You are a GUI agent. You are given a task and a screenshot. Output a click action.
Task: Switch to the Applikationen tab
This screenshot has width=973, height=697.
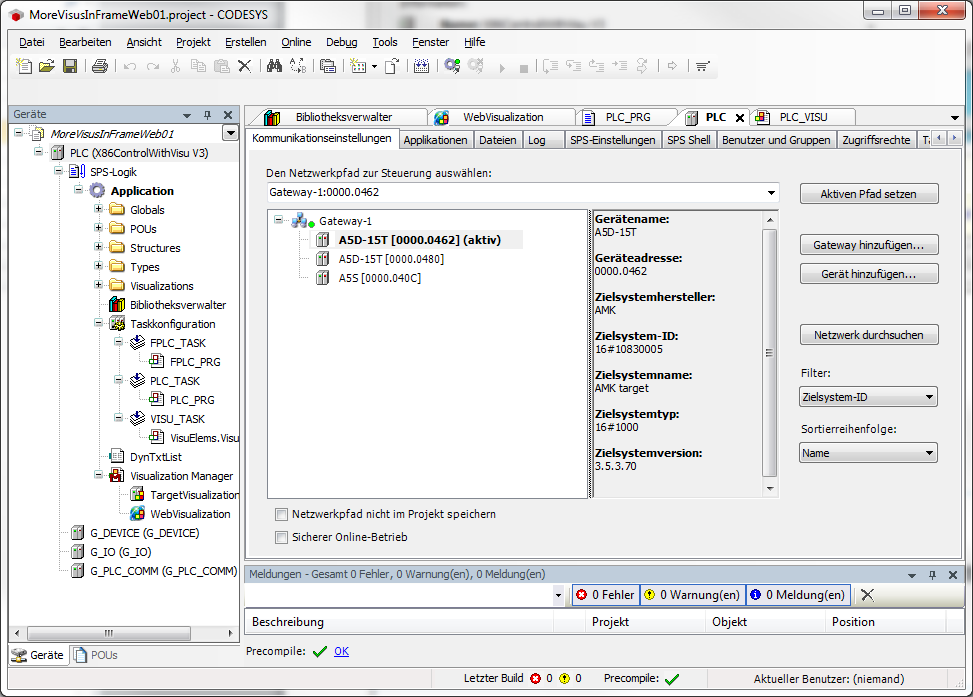(x=436, y=140)
